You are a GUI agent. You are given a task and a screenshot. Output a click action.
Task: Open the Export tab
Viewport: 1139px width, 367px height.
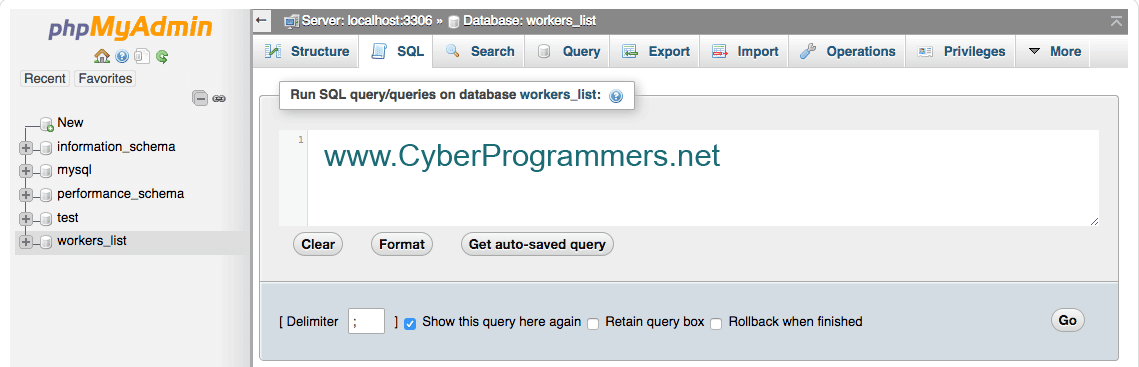pyautogui.click(x=655, y=52)
